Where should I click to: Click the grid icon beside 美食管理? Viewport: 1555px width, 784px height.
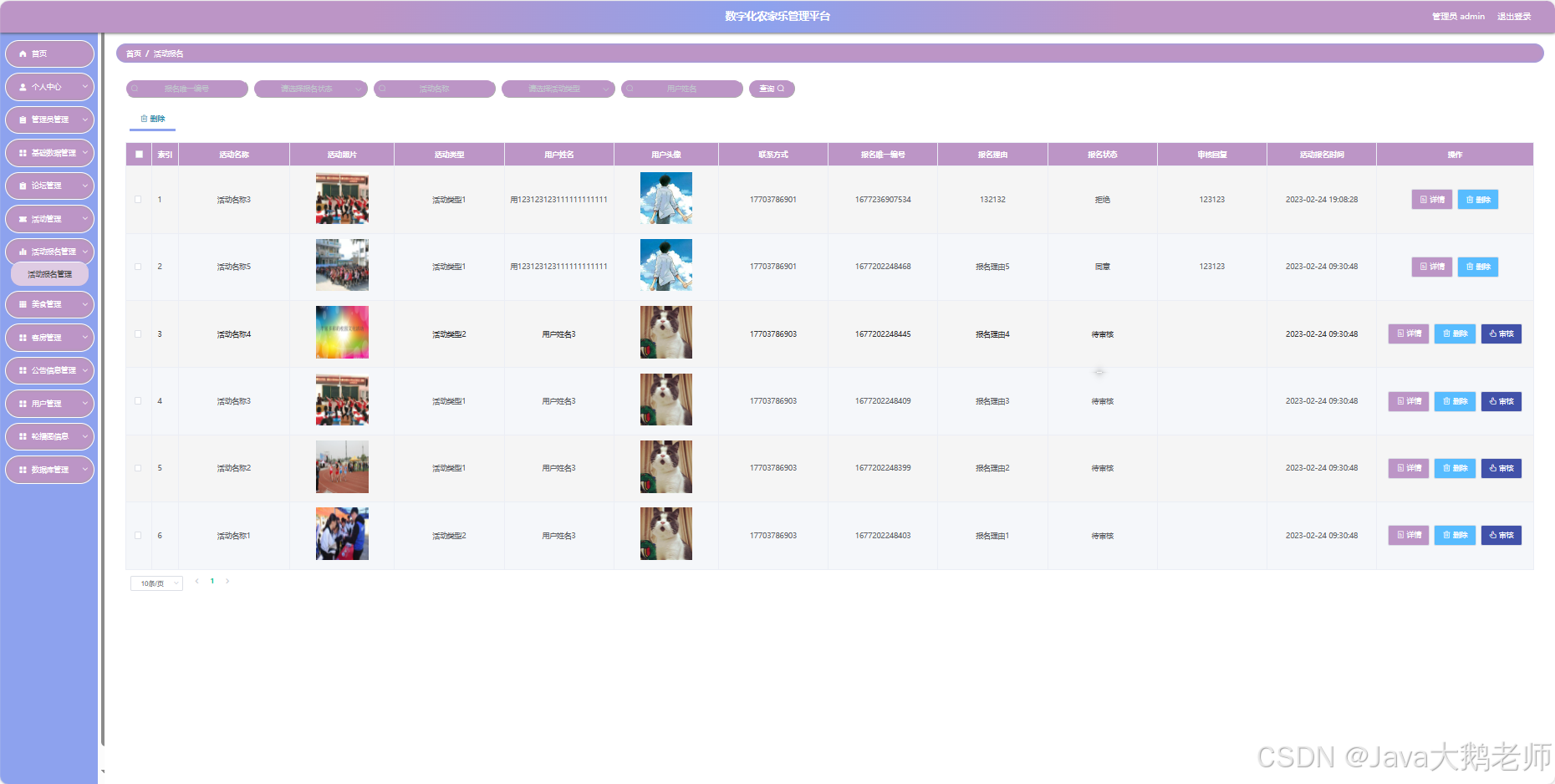tap(23, 304)
